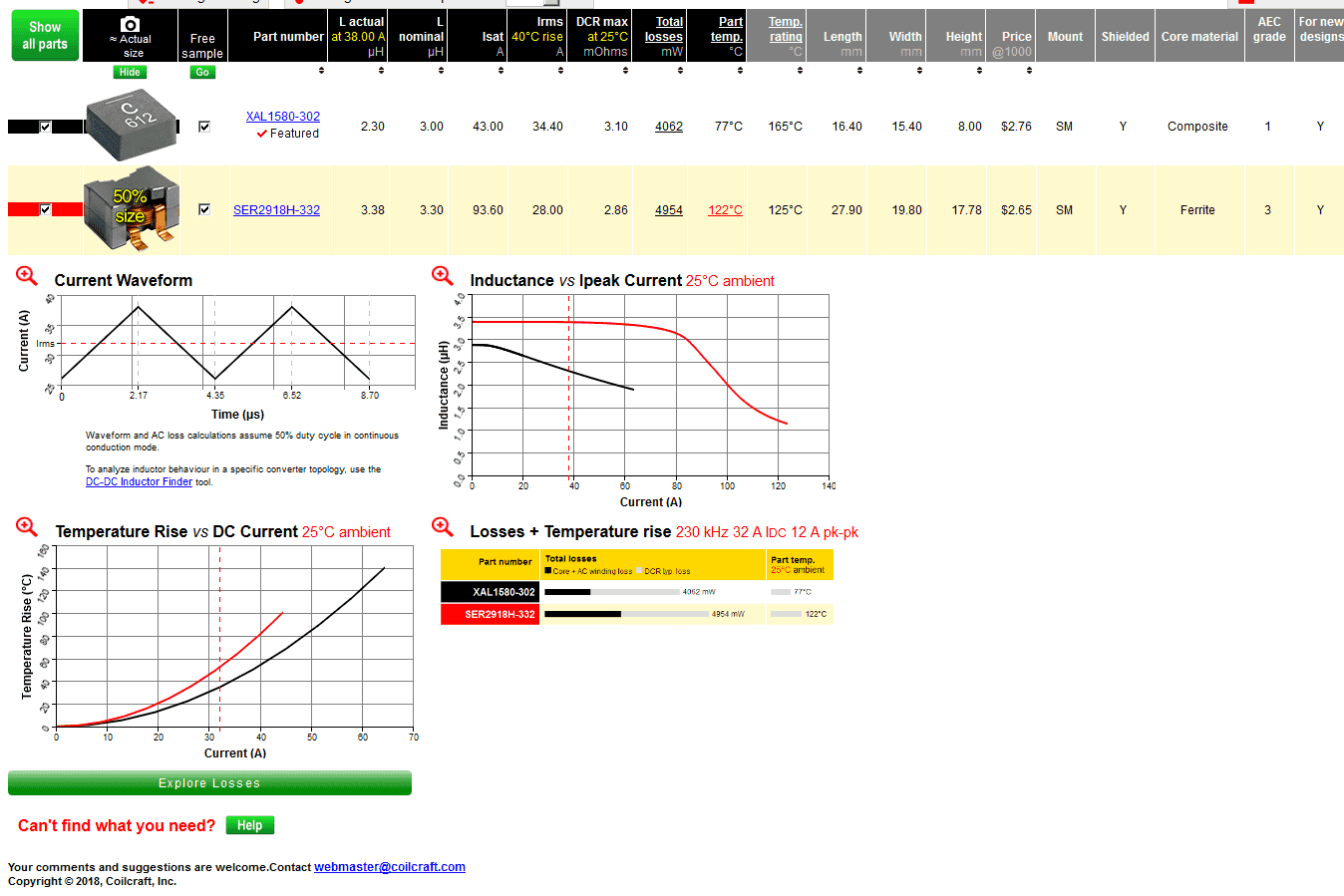Click the camera icon above Actual size

tap(130, 25)
